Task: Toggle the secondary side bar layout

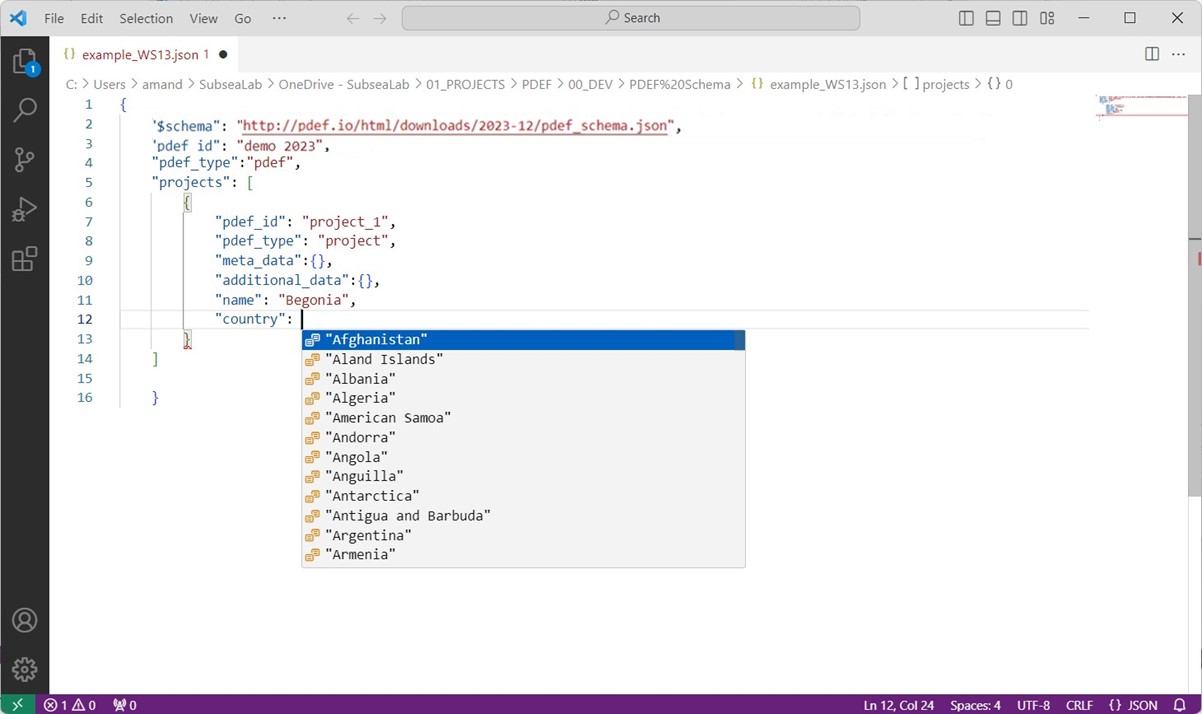Action: pos(1020,18)
